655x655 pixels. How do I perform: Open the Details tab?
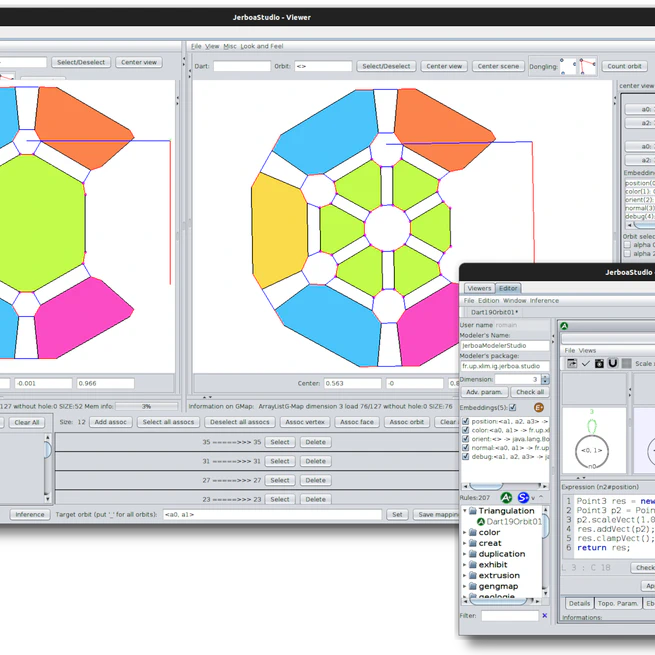coord(579,604)
